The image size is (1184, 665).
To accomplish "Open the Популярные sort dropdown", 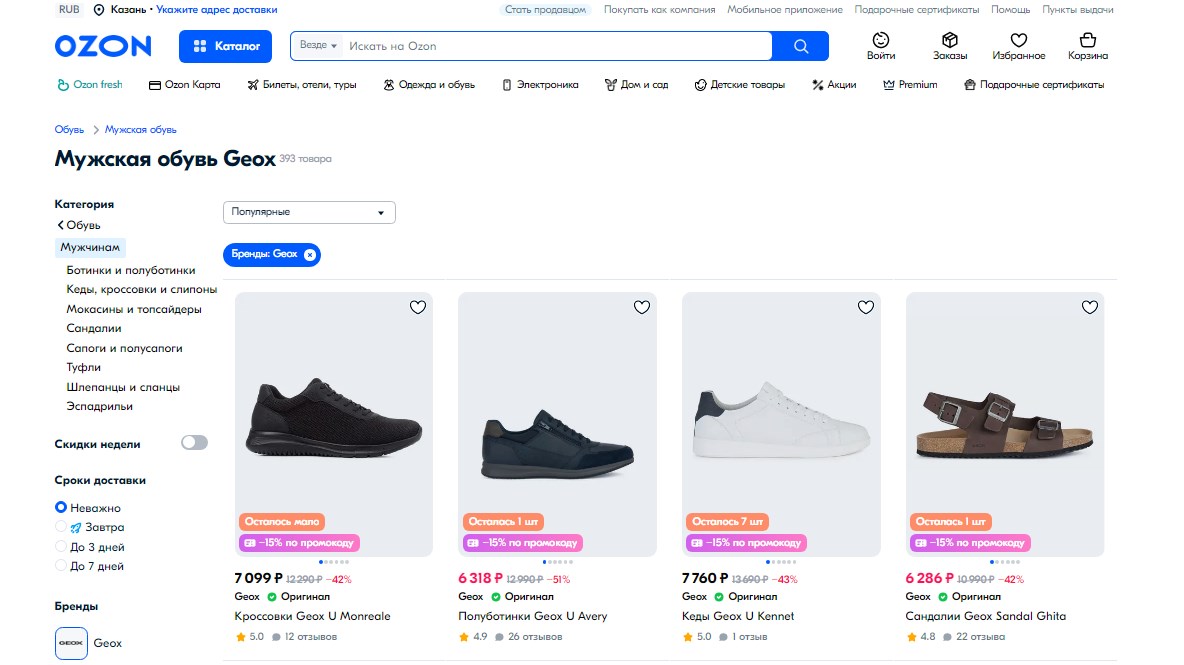I will pyautogui.click(x=309, y=212).
